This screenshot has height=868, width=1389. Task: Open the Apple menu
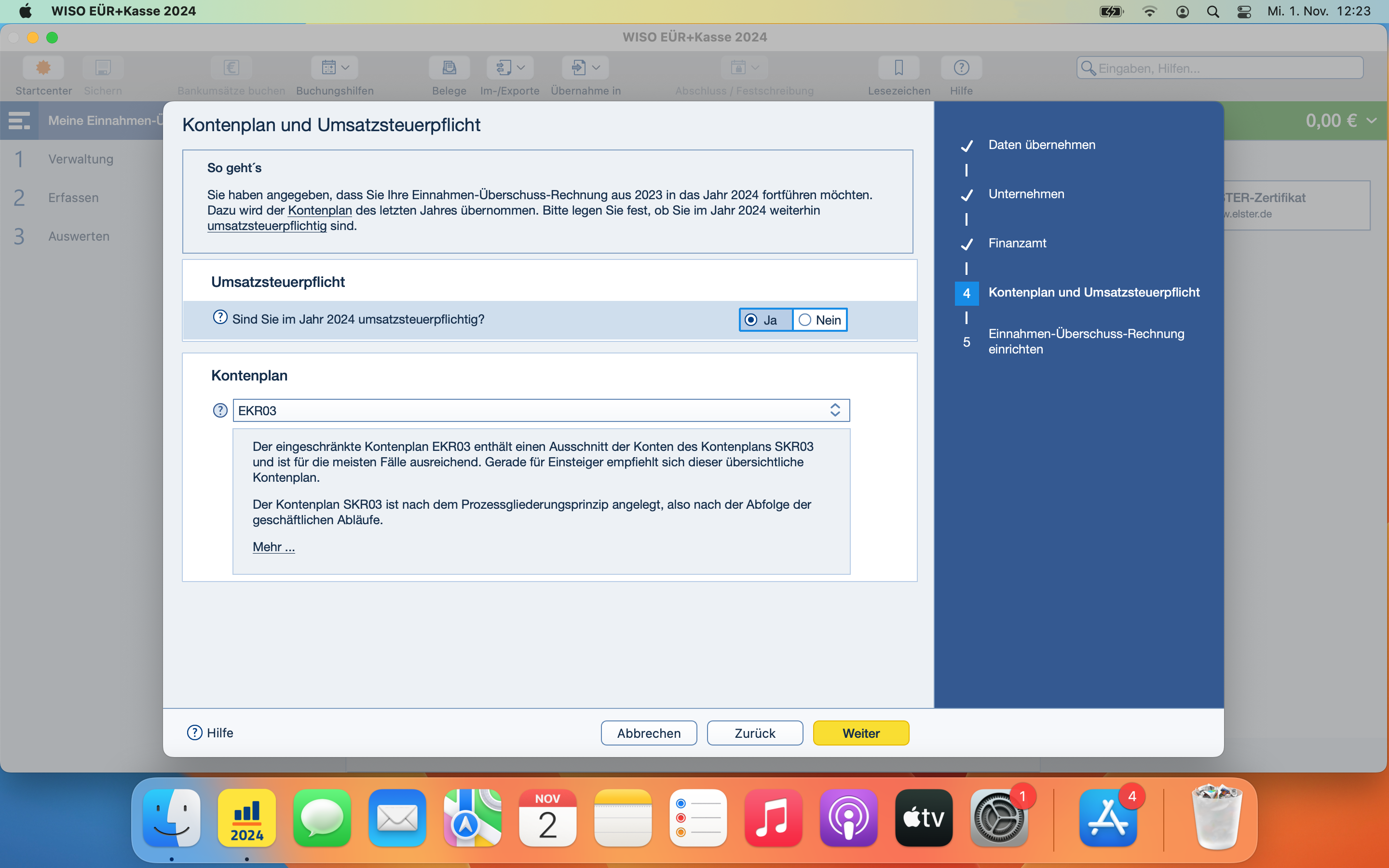click(25, 11)
